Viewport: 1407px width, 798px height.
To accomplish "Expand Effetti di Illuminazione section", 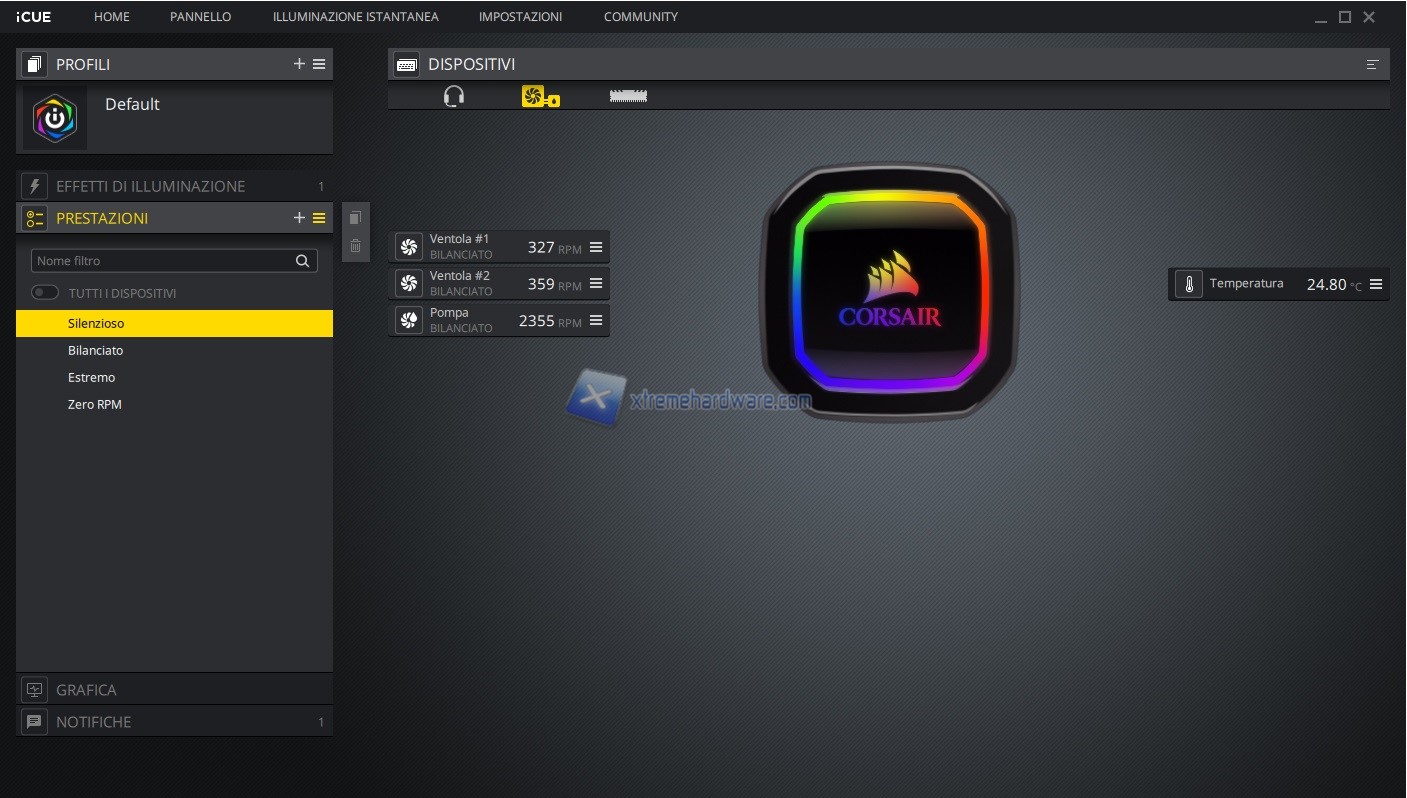I will 150,186.
